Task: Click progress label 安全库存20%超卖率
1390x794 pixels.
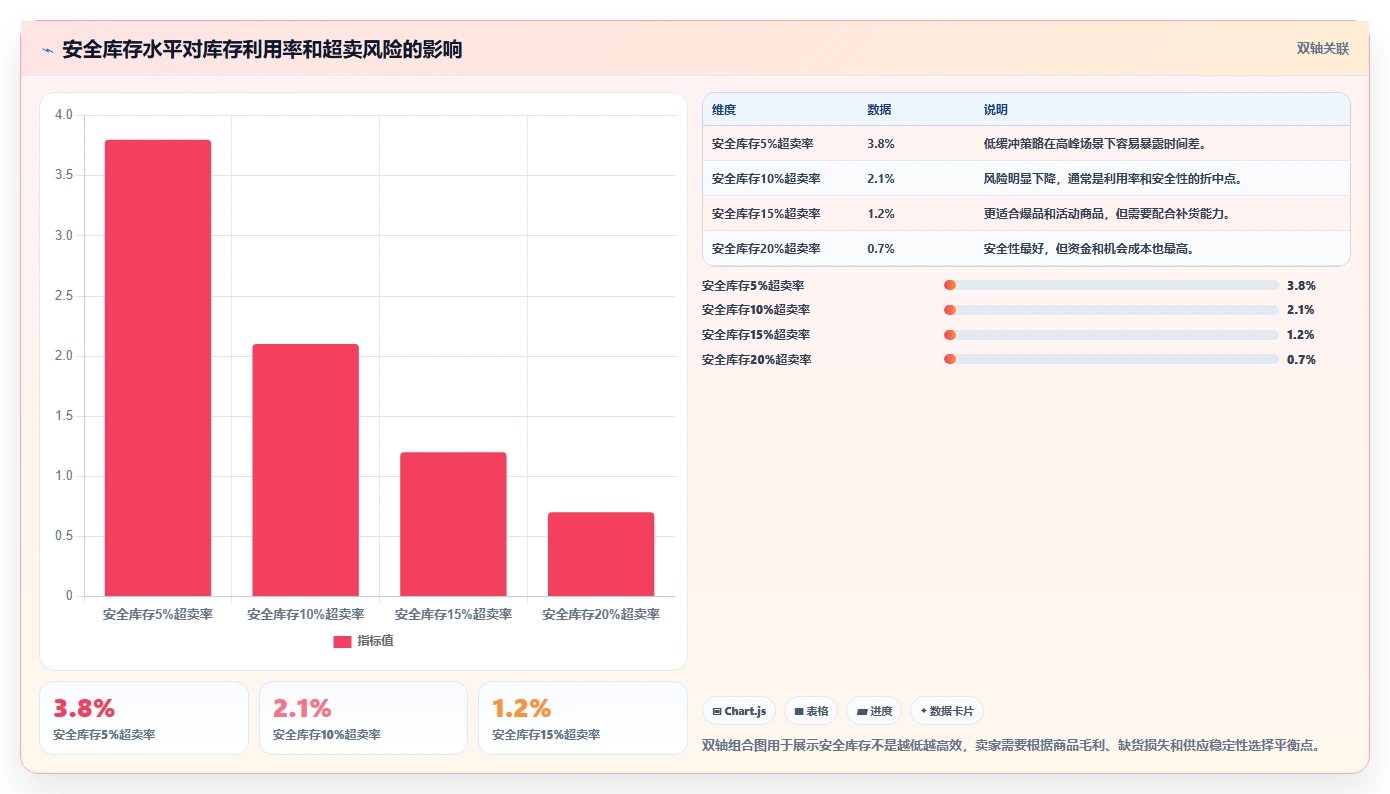Action: click(756, 359)
